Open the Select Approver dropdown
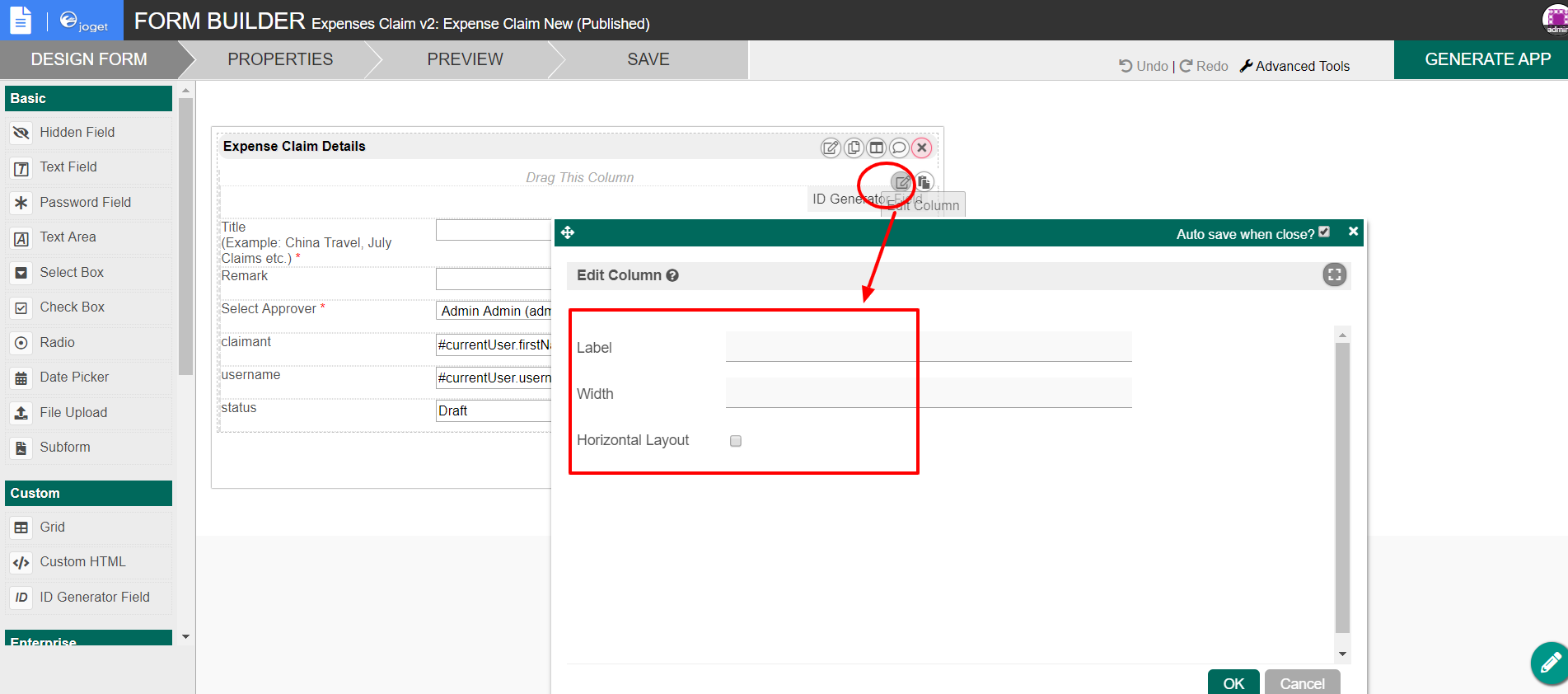The width and height of the screenshot is (1568, 694). pyautogui.click(x=494, y=311)
